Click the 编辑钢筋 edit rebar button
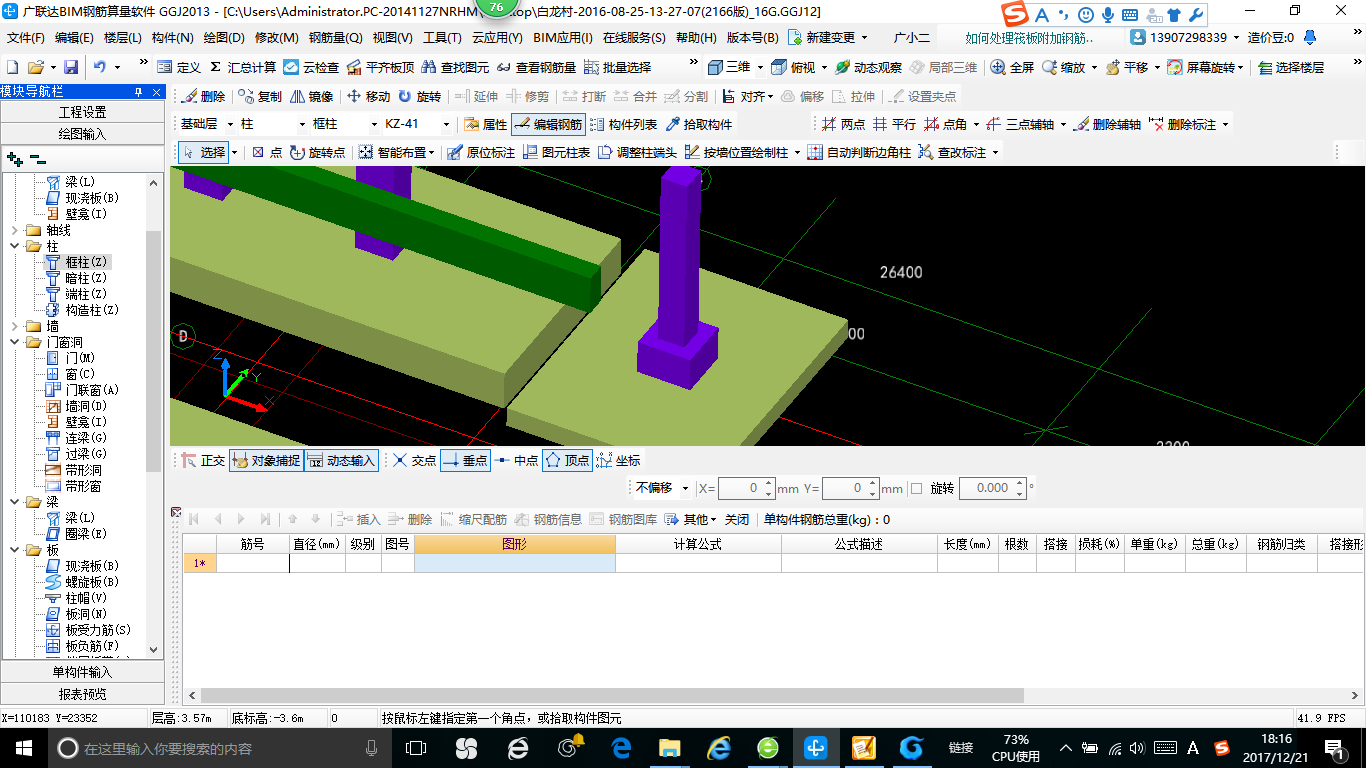Viewport: 1366px width, 768px height. 548,124
